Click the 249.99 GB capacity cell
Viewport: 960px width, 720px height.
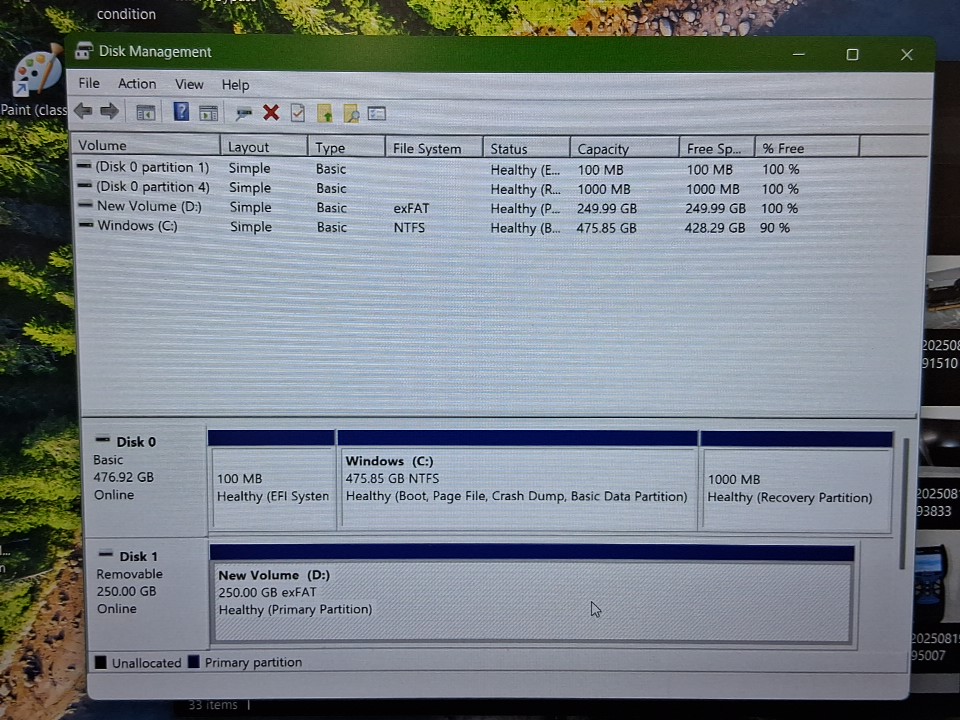tap(607, 209)
